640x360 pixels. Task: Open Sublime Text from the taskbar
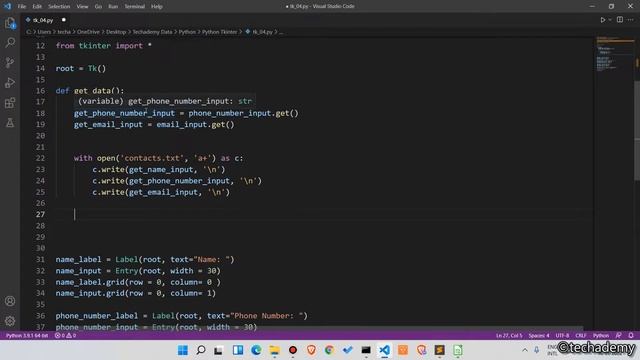click(x=440, y=350)
